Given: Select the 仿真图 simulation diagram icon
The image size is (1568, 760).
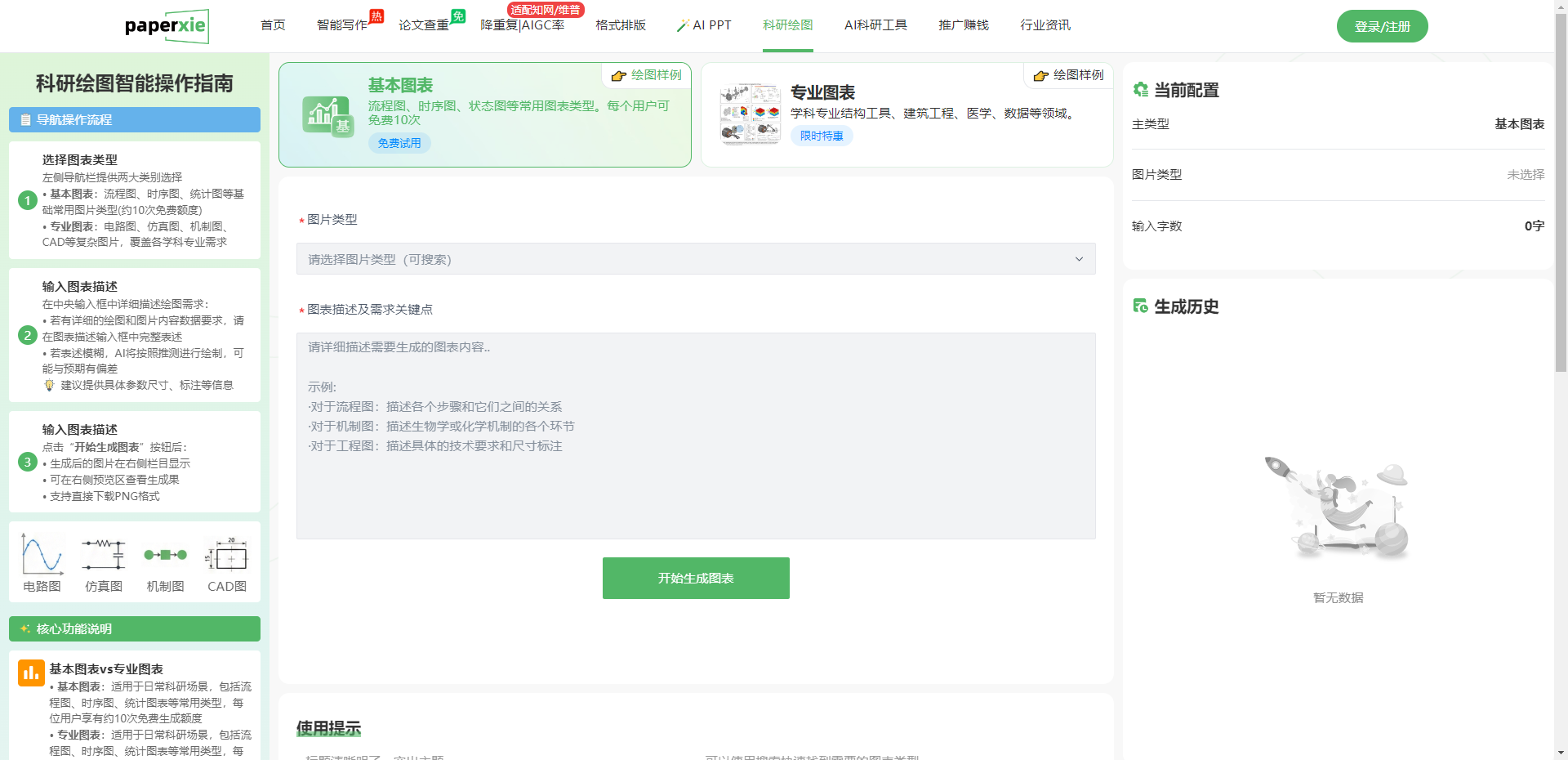Looking at the screenshot, I should [x=104, y=556].
